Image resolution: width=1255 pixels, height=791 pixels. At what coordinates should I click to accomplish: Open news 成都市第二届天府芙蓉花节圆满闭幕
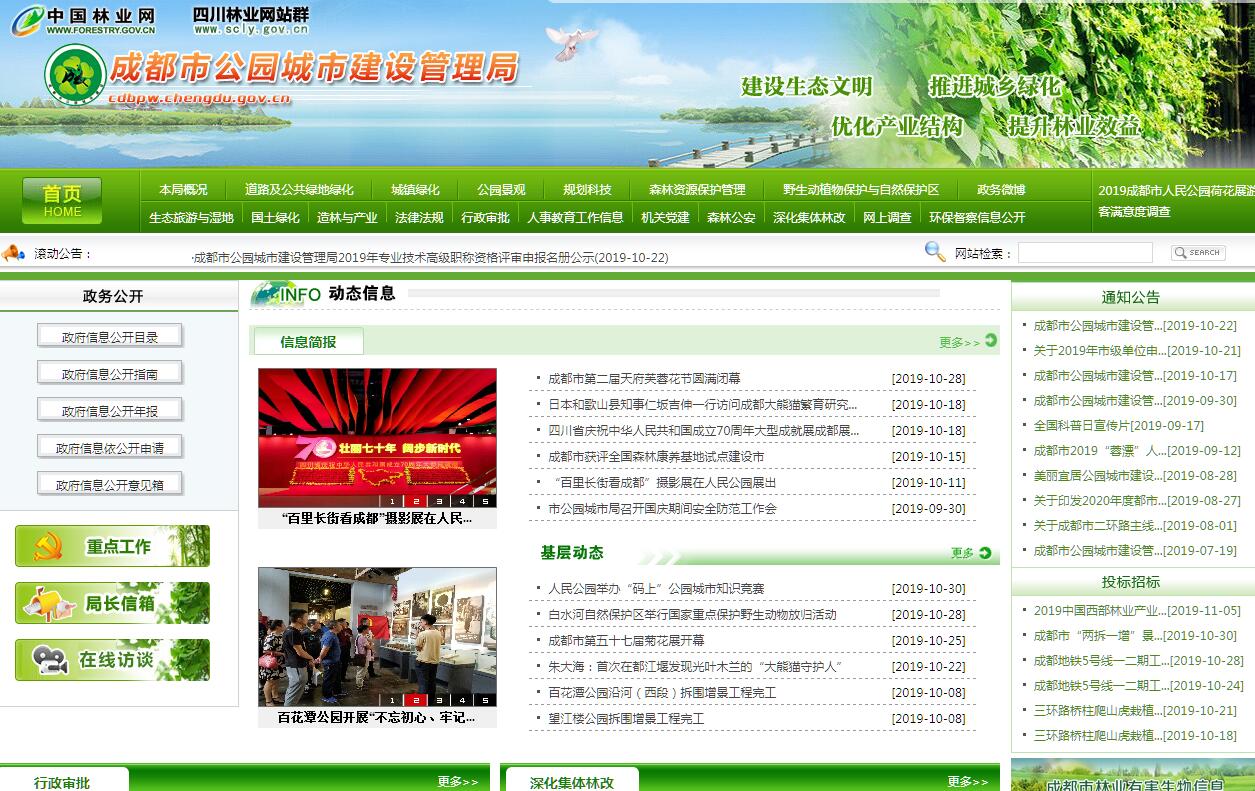click(x=644, y=379)
